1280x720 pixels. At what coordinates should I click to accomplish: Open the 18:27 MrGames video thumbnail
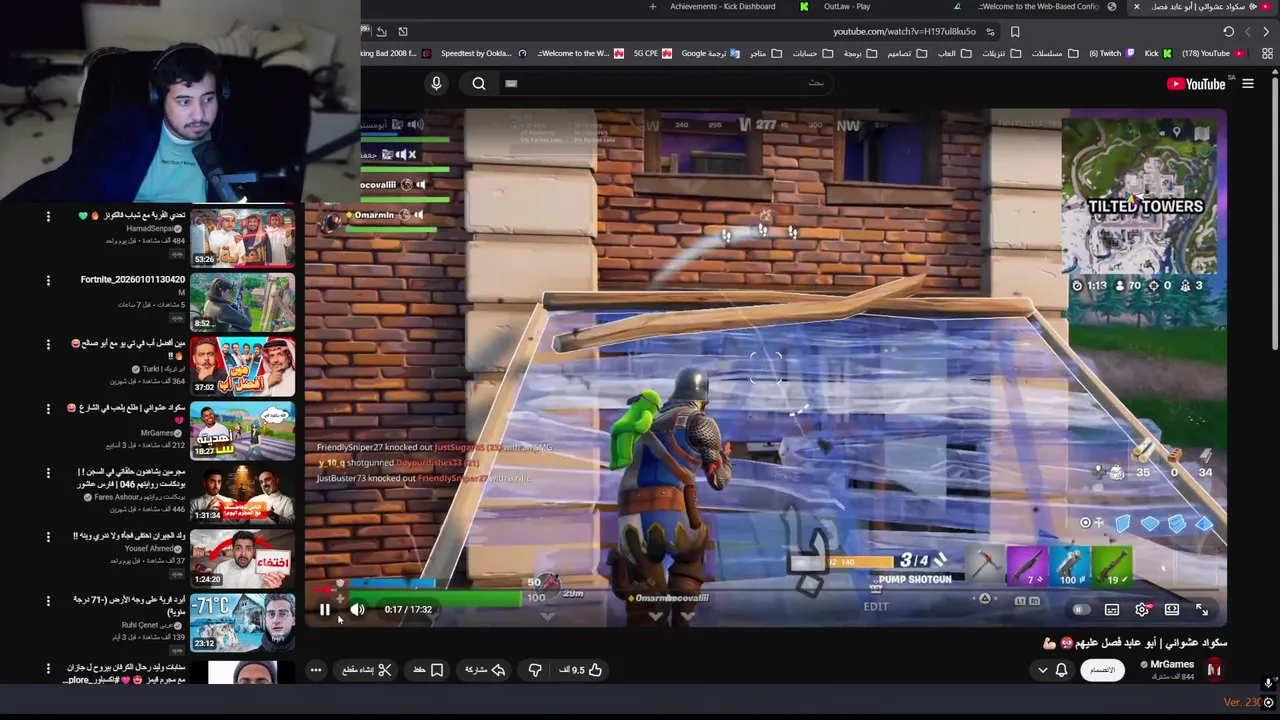click(243, 430)
